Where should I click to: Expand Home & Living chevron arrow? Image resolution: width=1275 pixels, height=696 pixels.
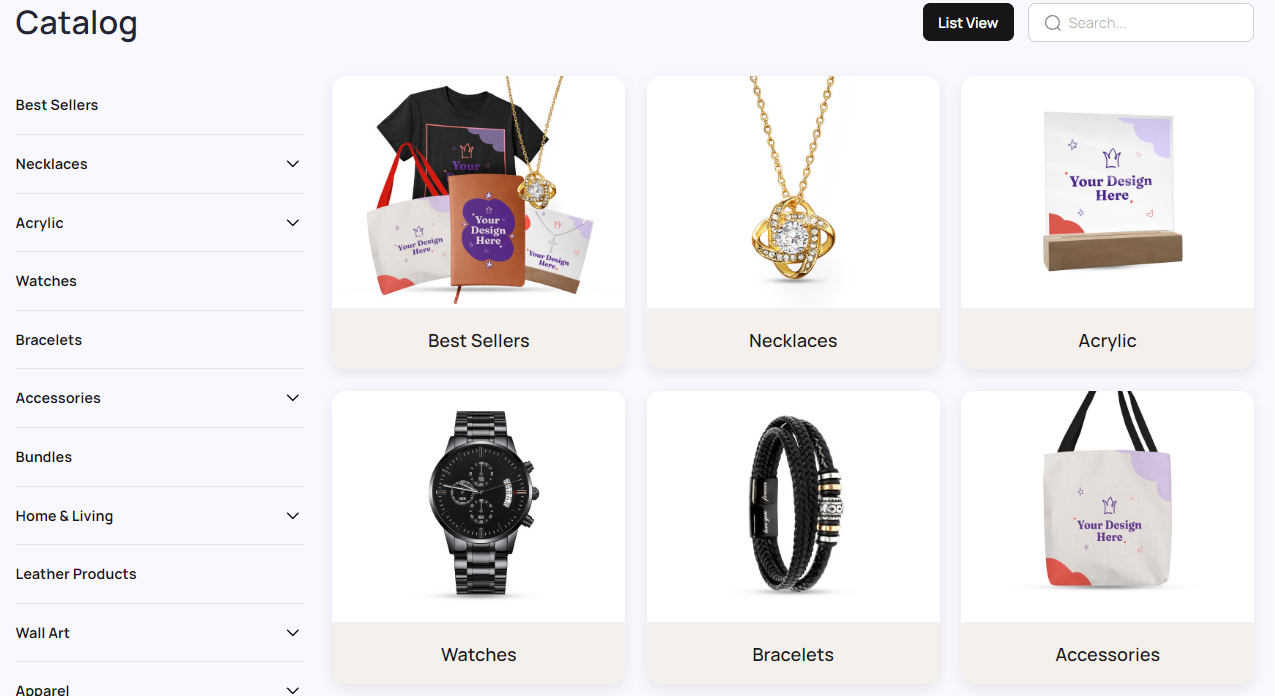tap(293, 516)
